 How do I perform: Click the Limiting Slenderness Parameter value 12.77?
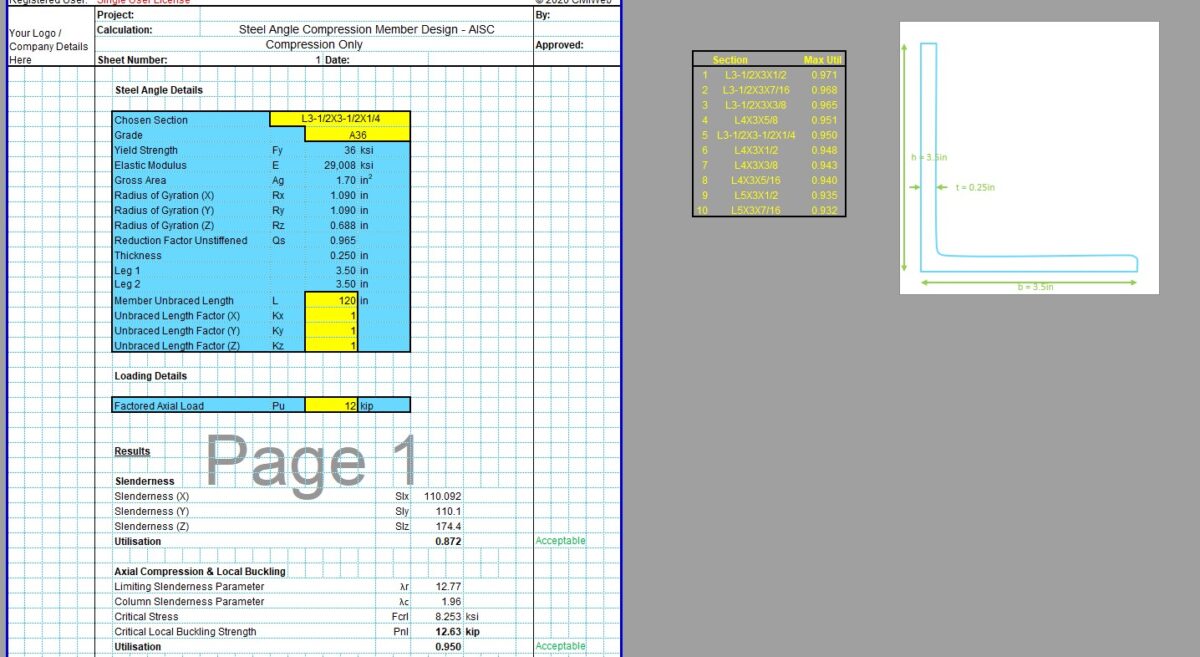[449, 586]
